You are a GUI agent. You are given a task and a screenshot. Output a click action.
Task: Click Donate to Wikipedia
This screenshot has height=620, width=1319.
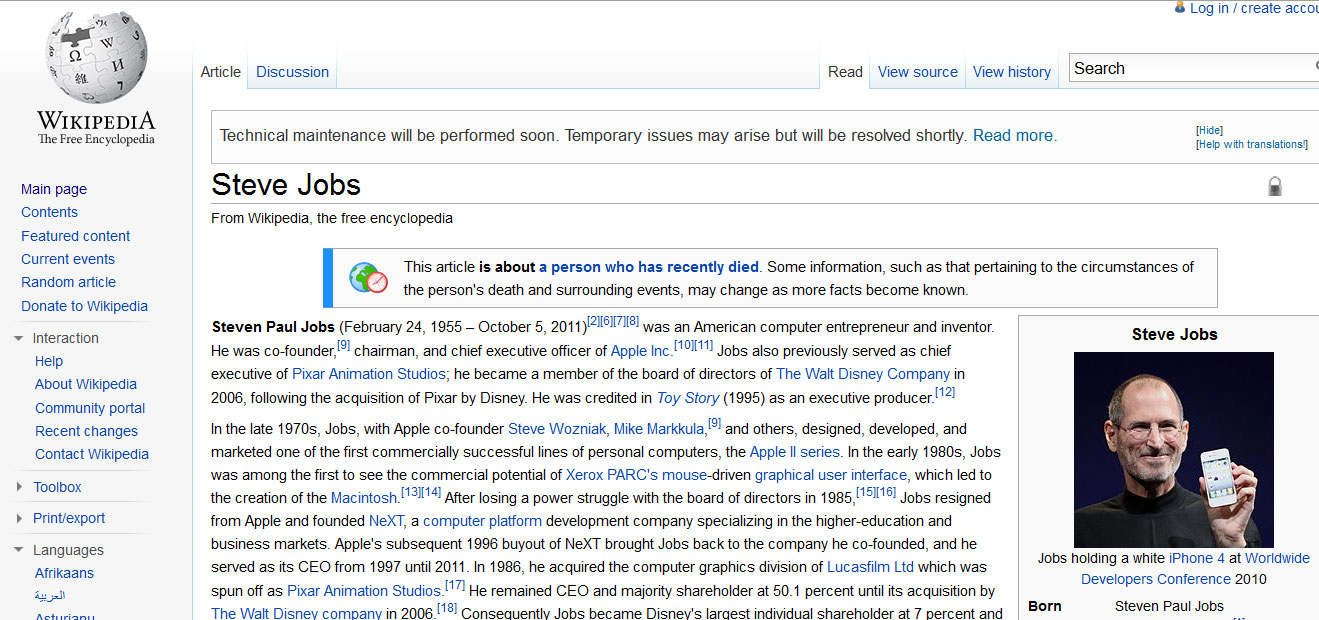point(84,306)
